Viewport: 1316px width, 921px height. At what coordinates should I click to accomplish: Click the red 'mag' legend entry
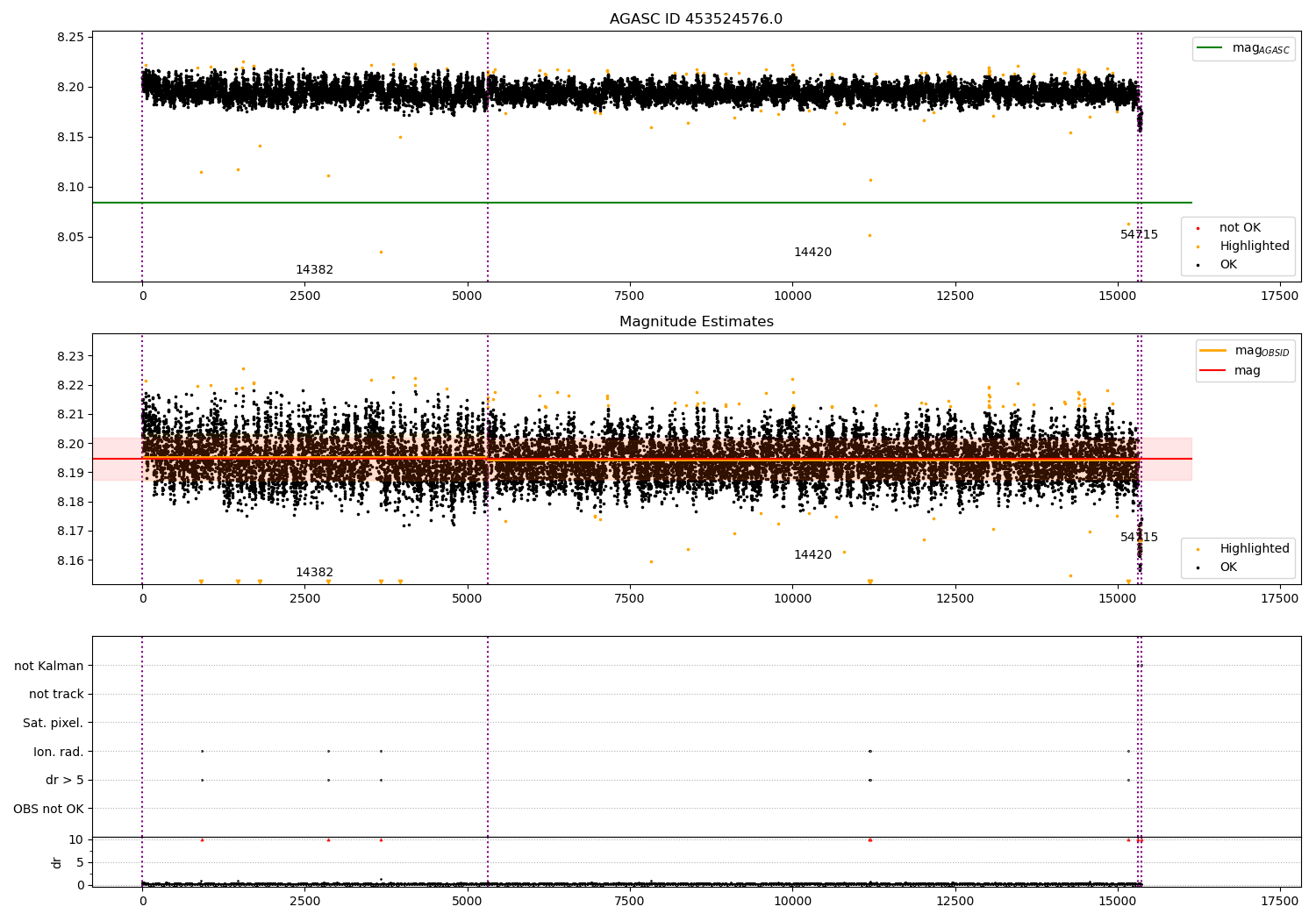click(1232, 371)
